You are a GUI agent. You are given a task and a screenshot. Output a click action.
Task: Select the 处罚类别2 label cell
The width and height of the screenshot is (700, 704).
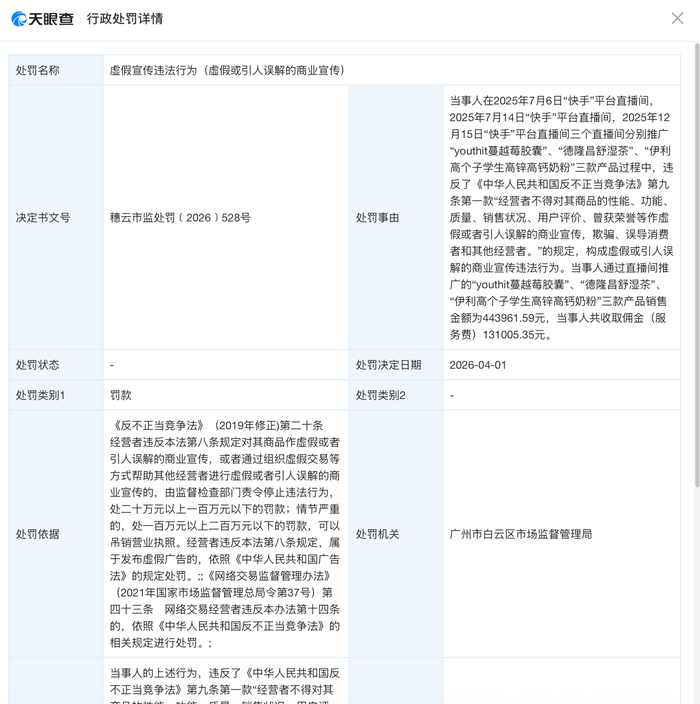pyautogui.click(x=381, y=395)
